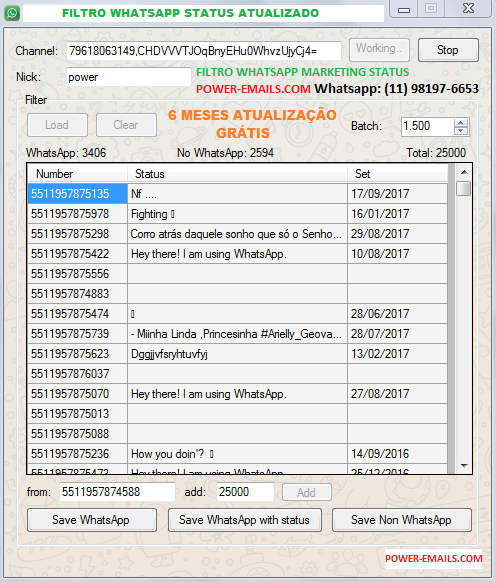
Task: Click the Working.. button
Action: (x=379, y=50)
